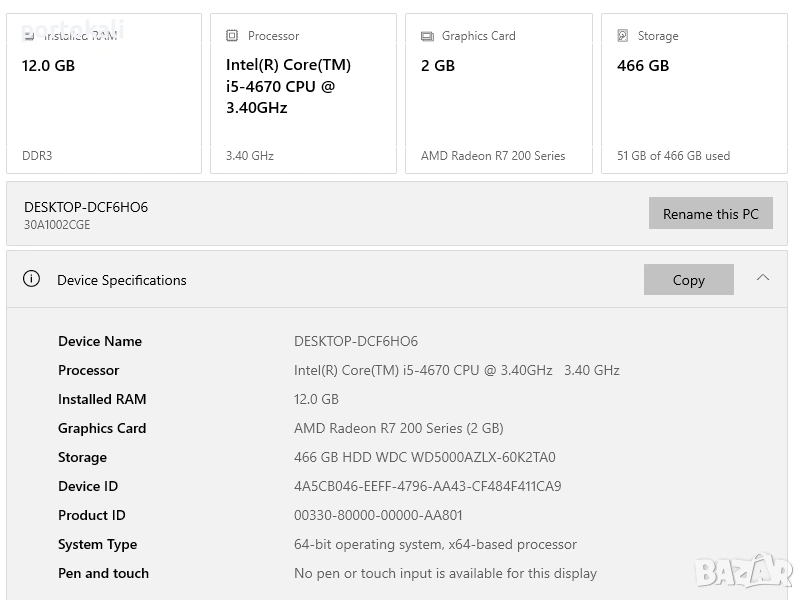Collapse the Device Specifications section chevron

[763, 278]
